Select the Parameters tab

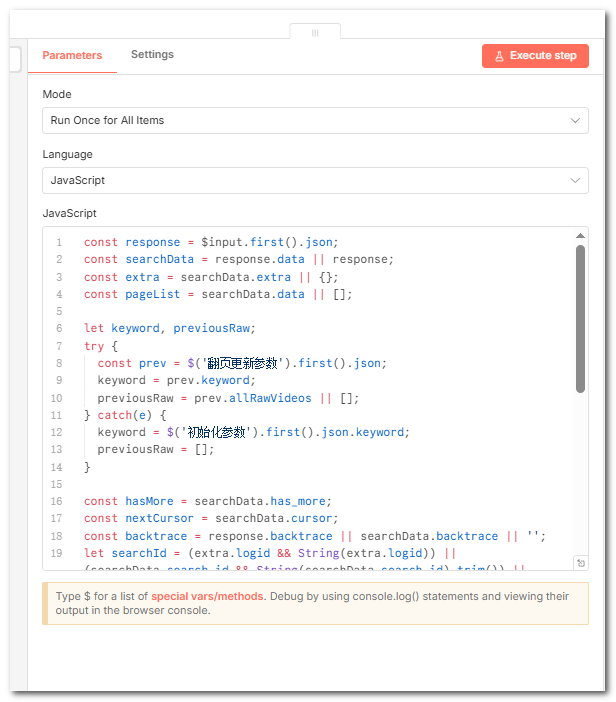[x=72, y=56]
